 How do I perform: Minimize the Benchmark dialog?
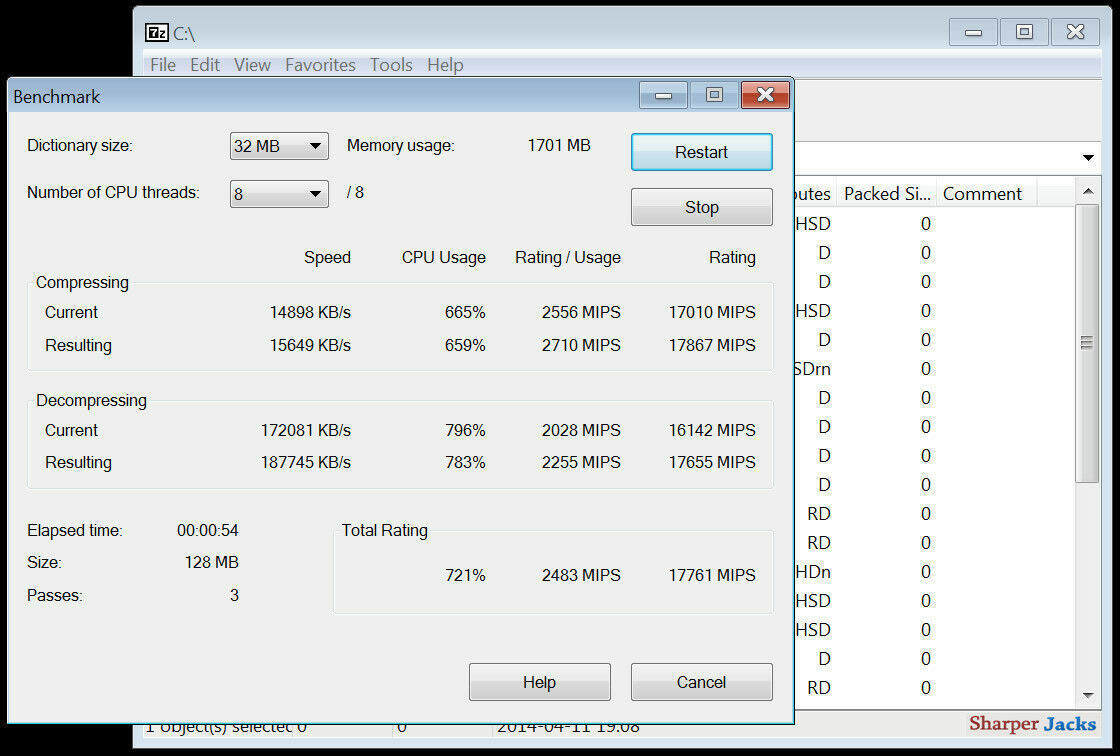pyautogui.click(x=664, y=95)
